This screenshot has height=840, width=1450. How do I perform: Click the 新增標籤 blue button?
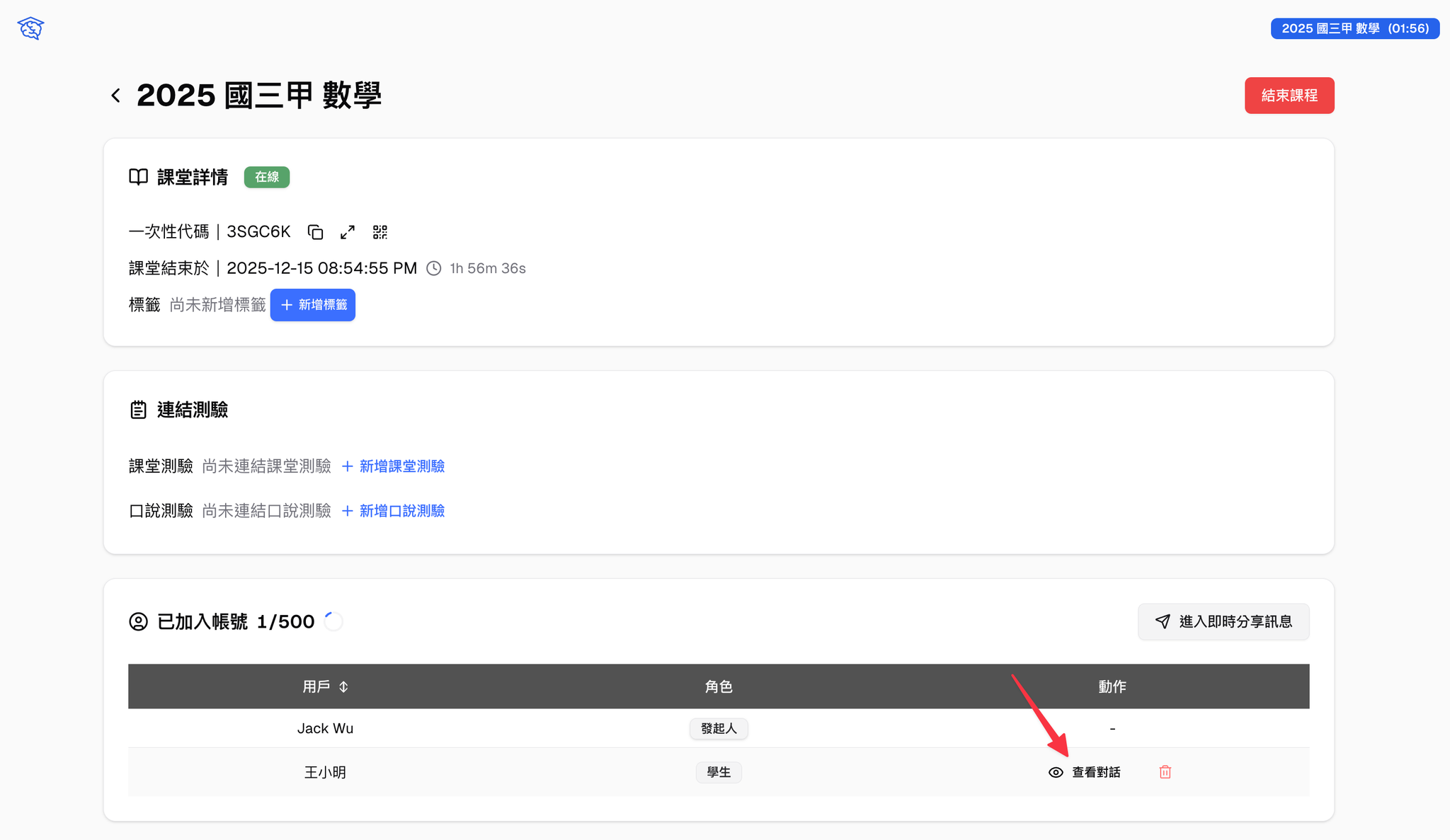313,305
